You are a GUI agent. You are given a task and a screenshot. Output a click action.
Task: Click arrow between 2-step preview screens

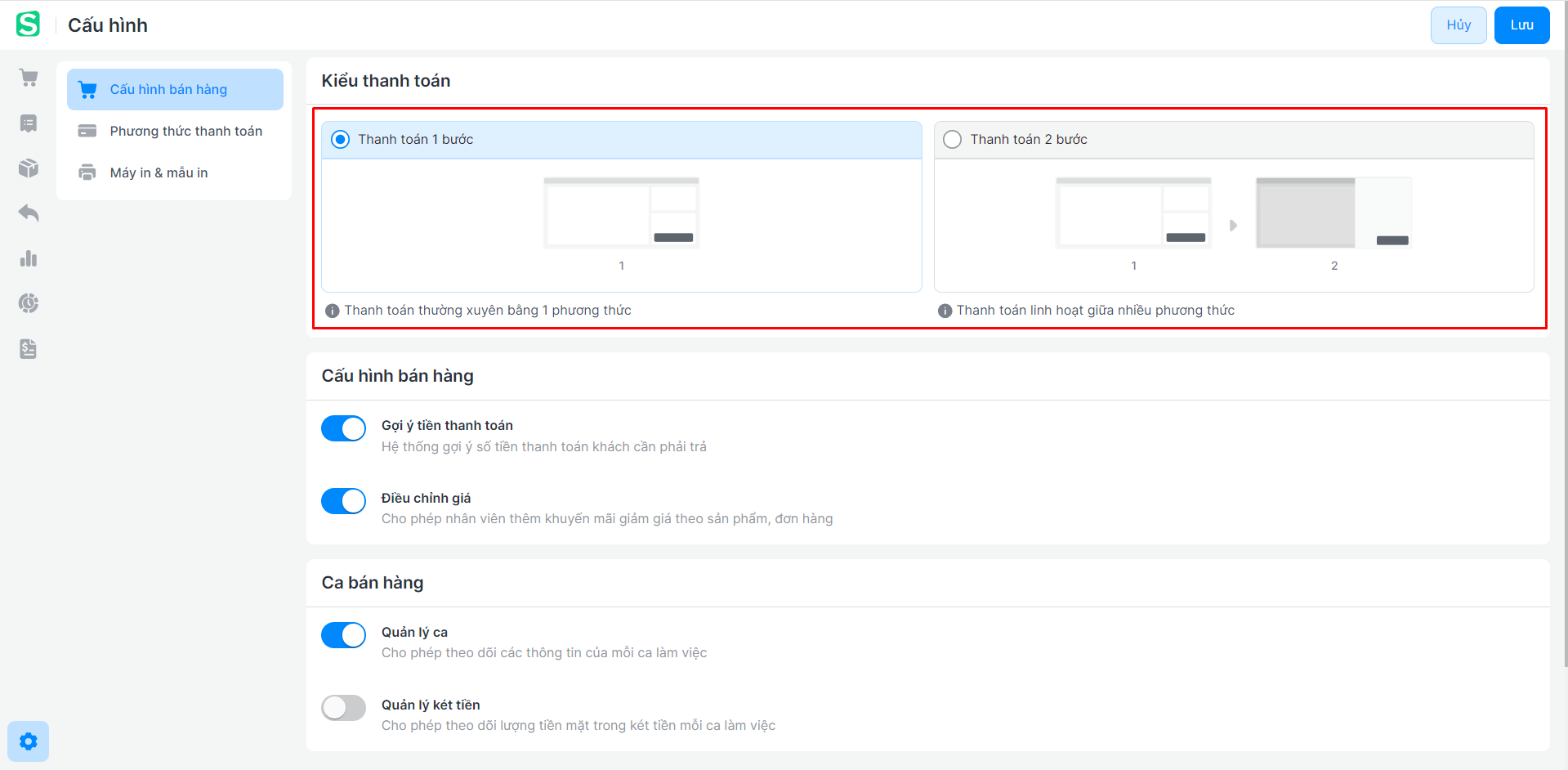tap(1234, 226)
